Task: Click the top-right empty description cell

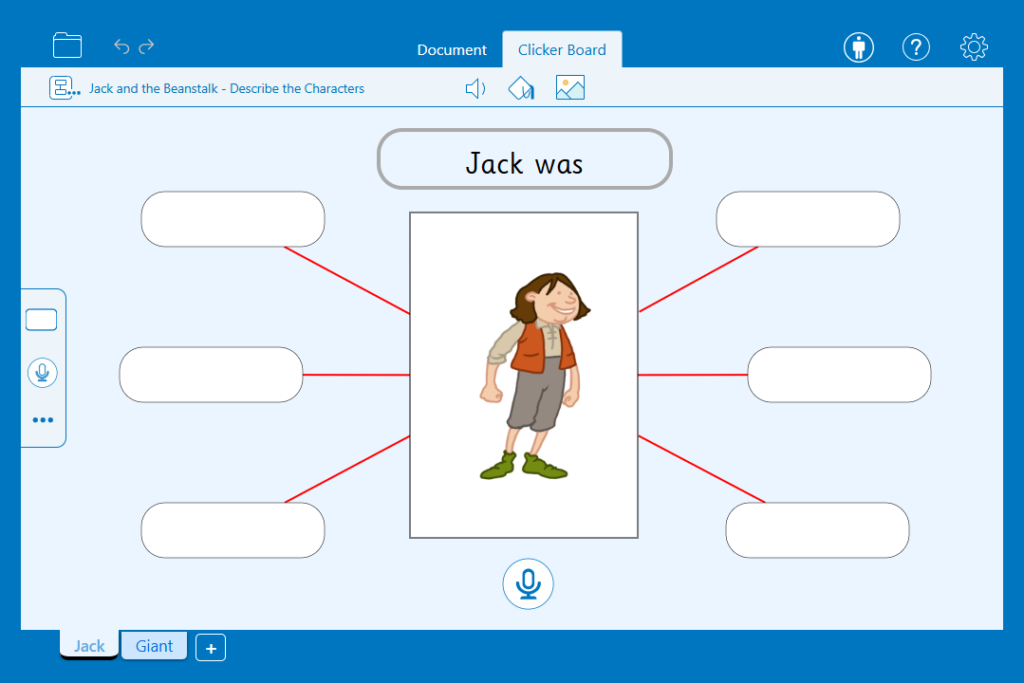Action: tap(808, 219)
